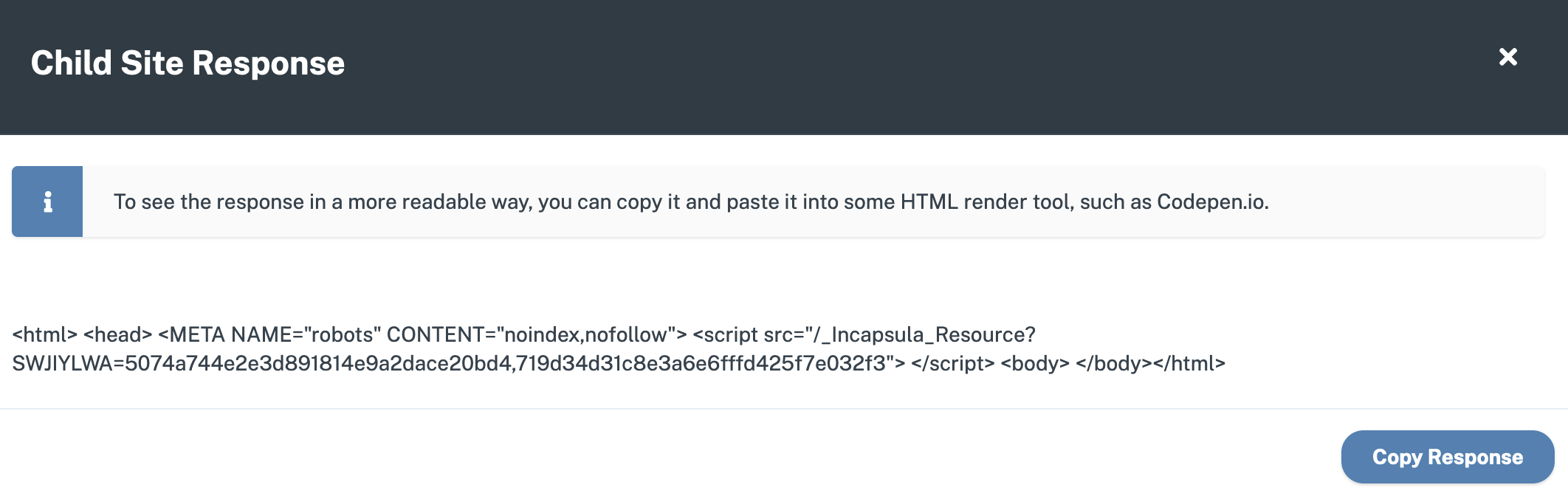Click the words "HTML render tool" in banner
This screenshot has width=1568, height=496.
click(x=987, y=202)
